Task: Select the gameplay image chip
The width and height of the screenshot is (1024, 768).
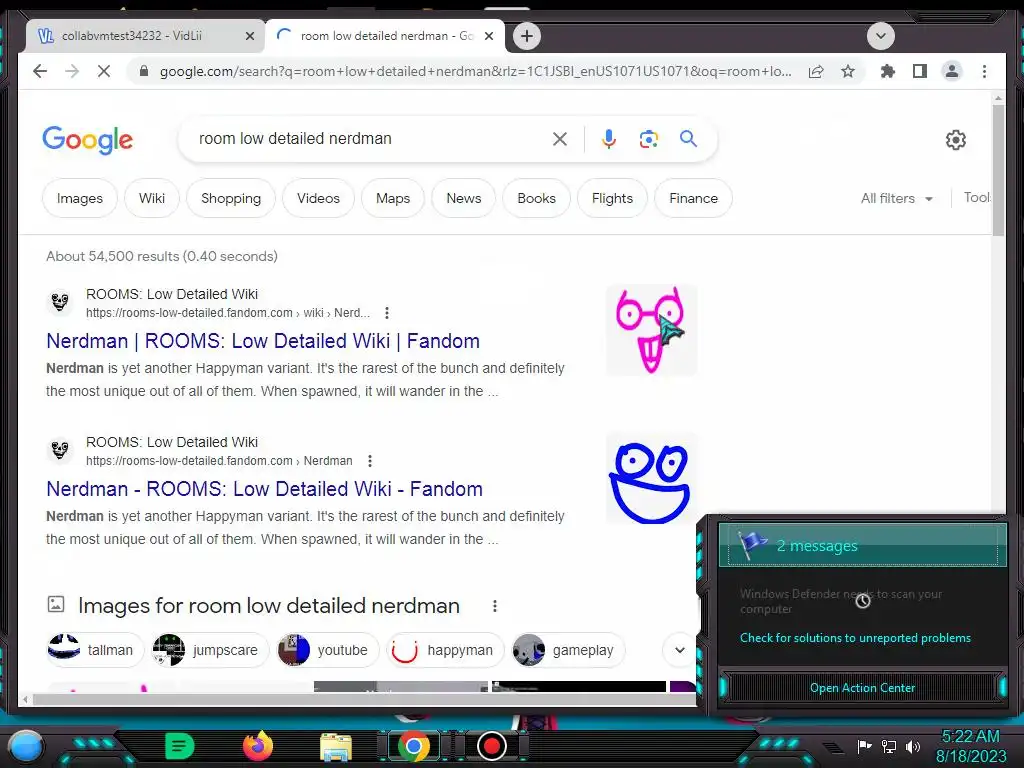Action: [568, 650]
